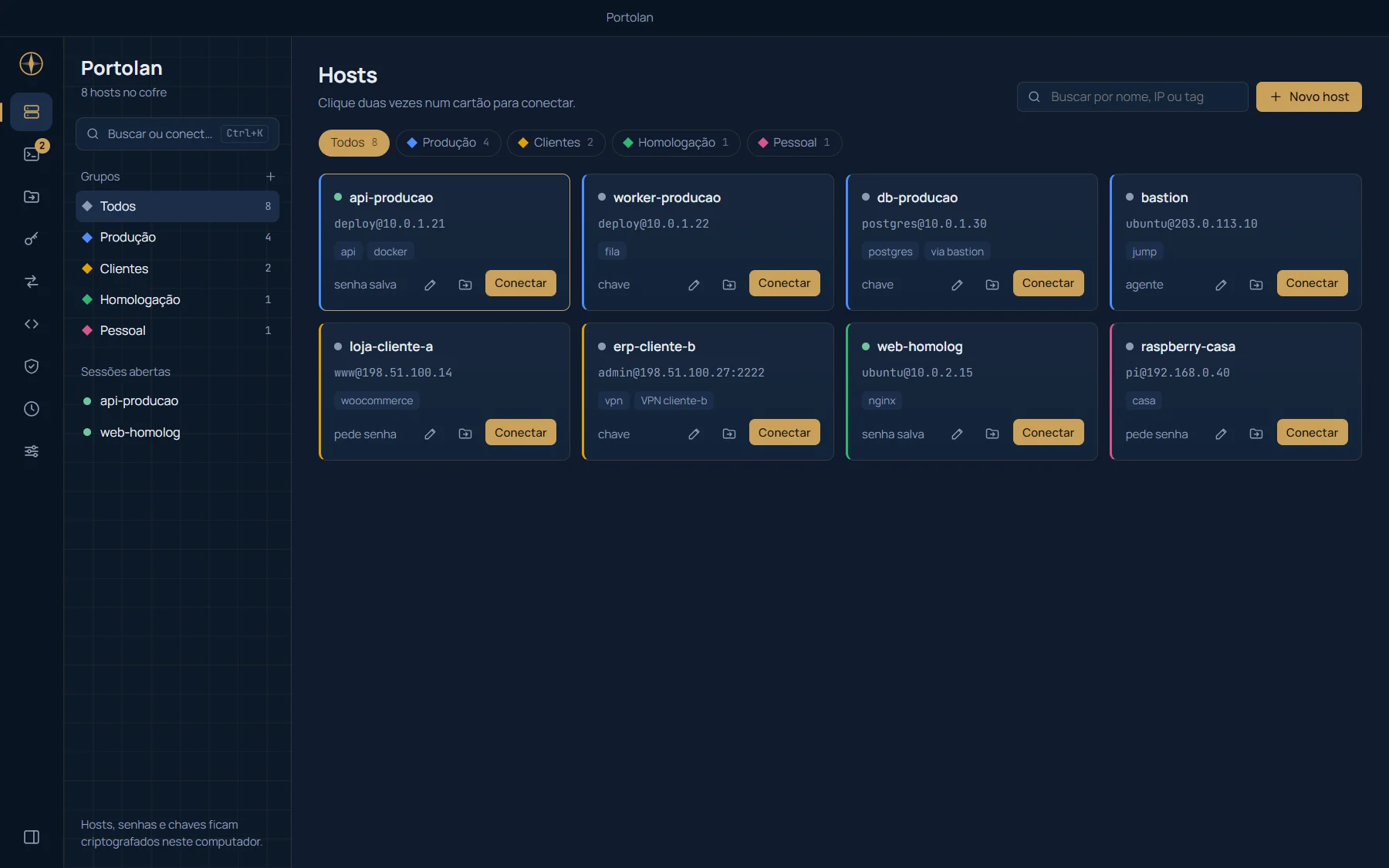Filter hosts by the Produção chip
The image size is (1389, 868).
[x=448, y=143]
